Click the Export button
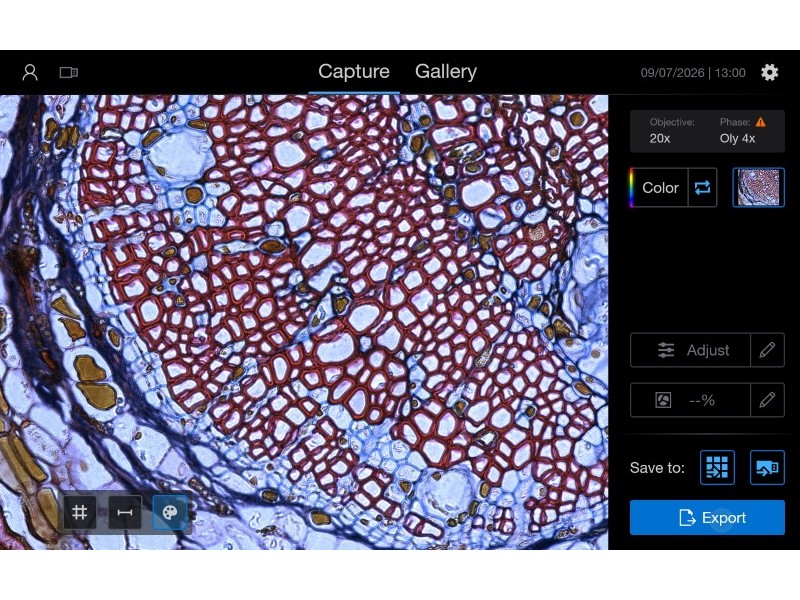 tap(707, 517)
